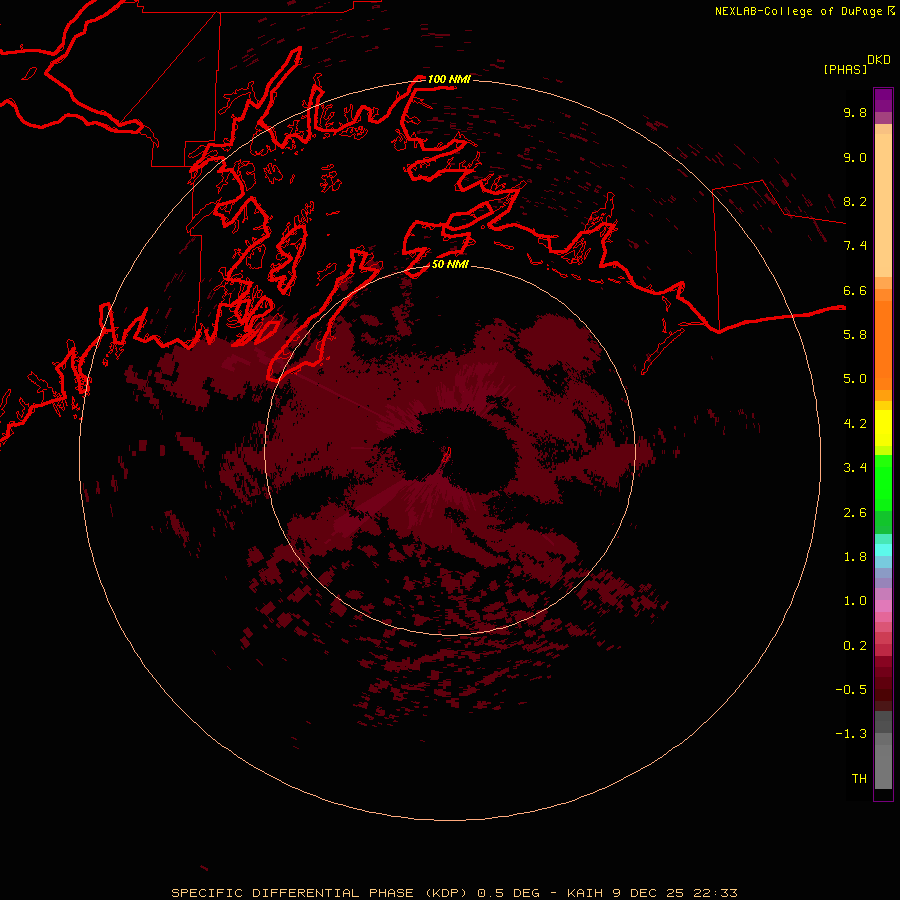Select the 1.8 legend value
900x900 pixels.
coord(855,557)
